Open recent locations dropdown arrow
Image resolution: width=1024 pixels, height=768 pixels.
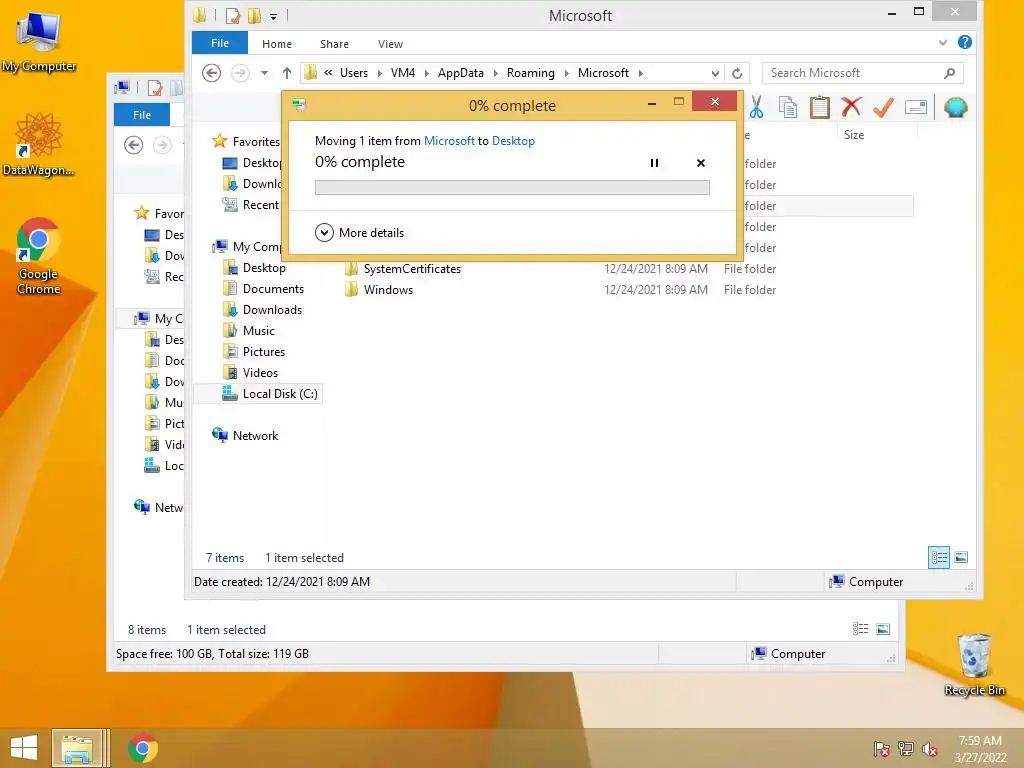point(264,73)
